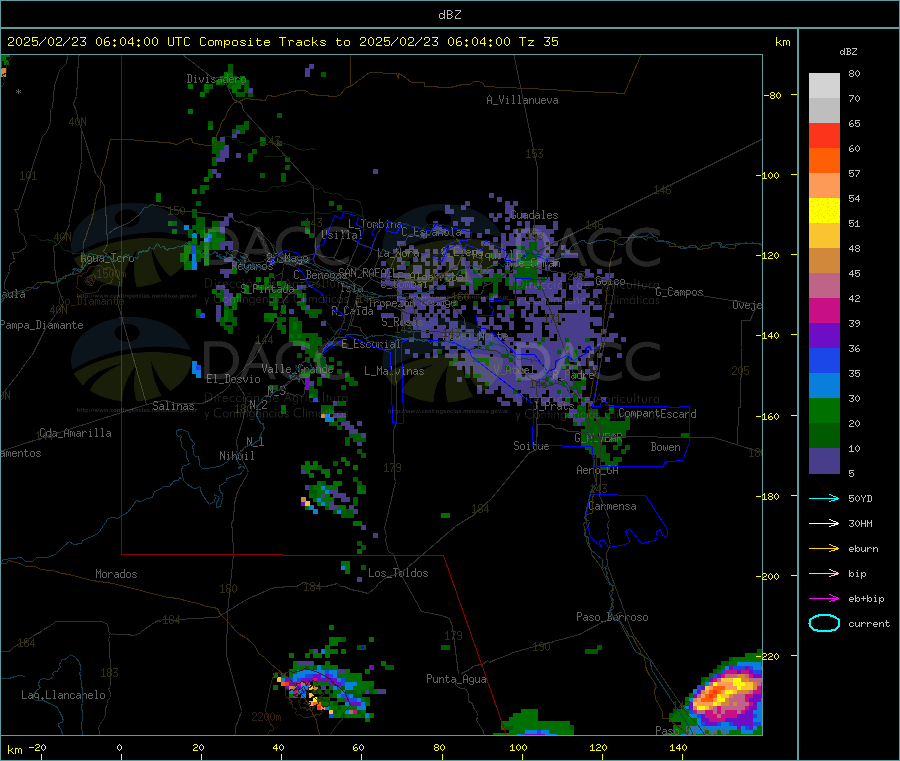Click the green 20 dBZ color swatch
This screenshot has height=761, width=900.
824,410
